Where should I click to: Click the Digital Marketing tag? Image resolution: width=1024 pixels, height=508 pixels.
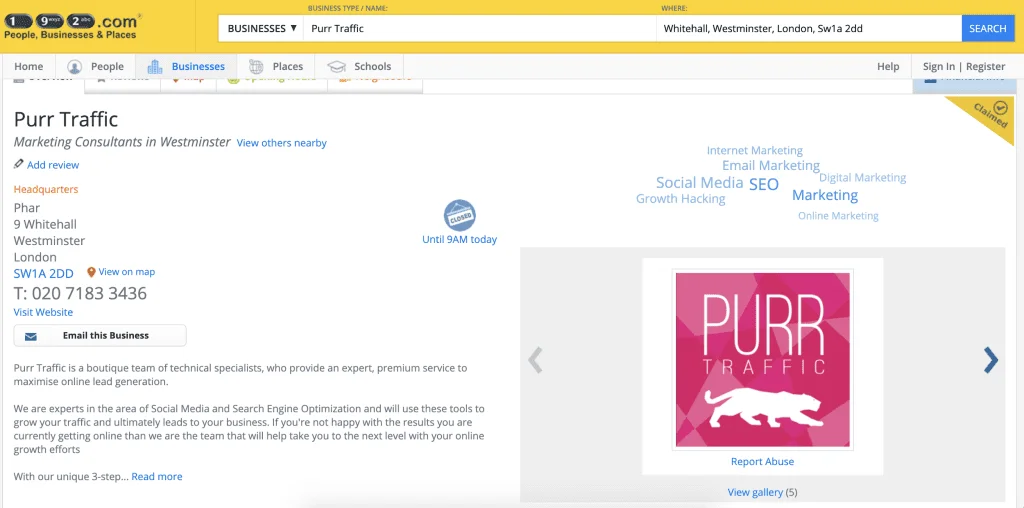(863, 178)
